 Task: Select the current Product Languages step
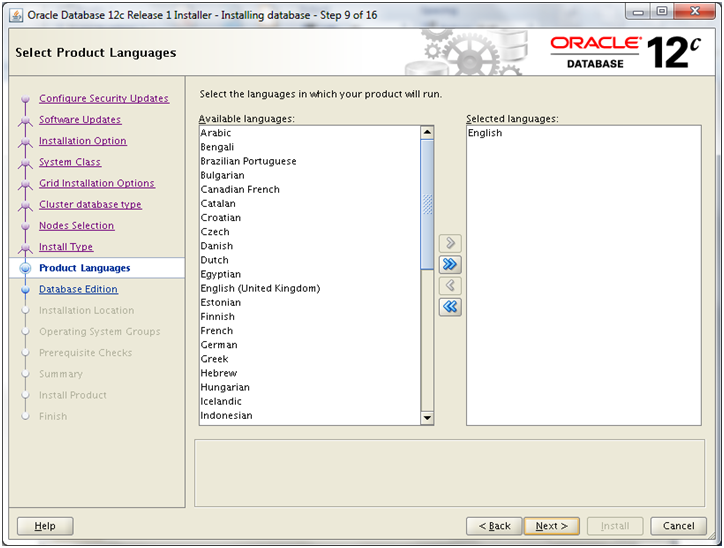(x=84, y=268)
